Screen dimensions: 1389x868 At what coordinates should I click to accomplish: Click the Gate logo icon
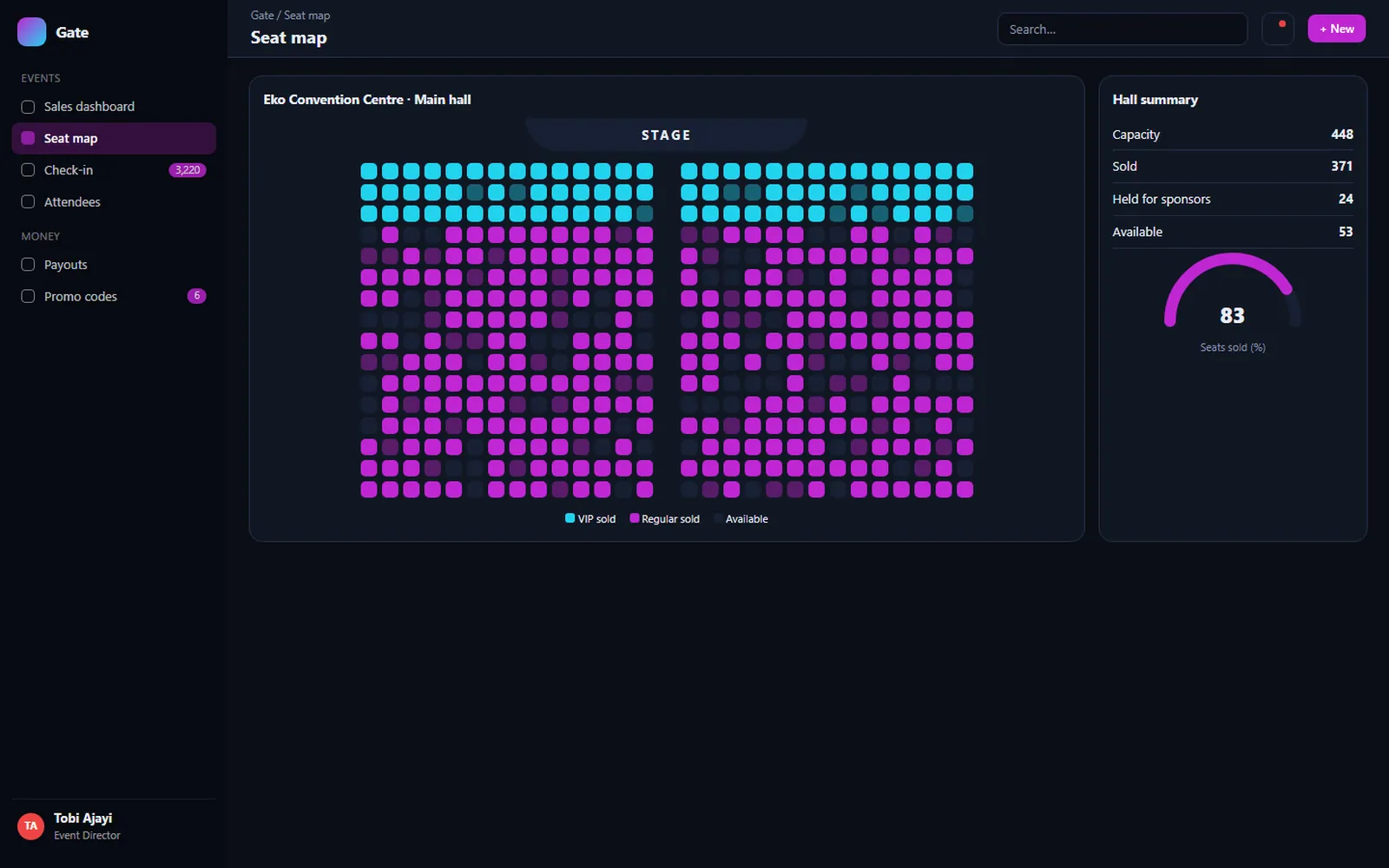31,32
